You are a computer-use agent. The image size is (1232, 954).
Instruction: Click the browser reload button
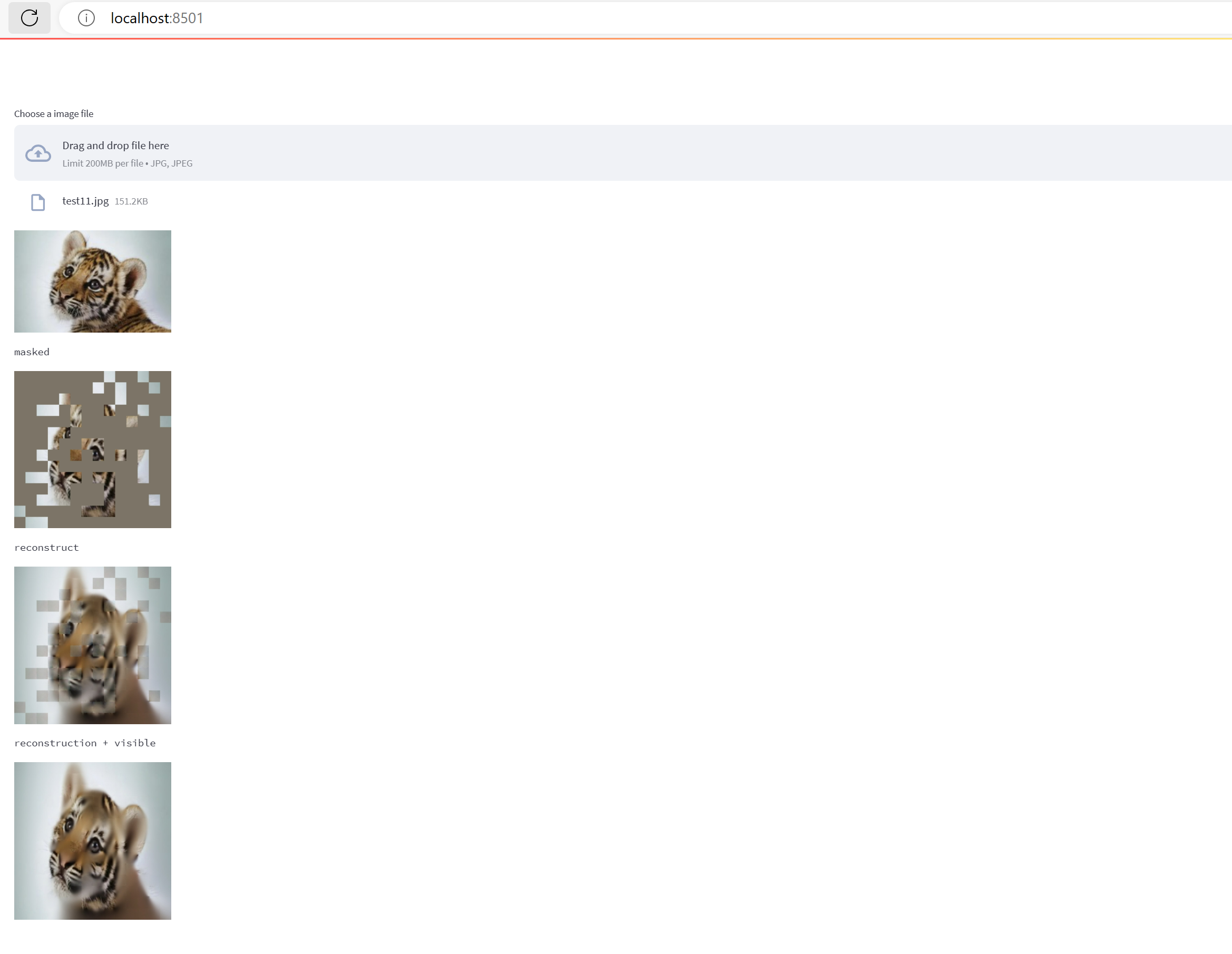coord(30,18)
